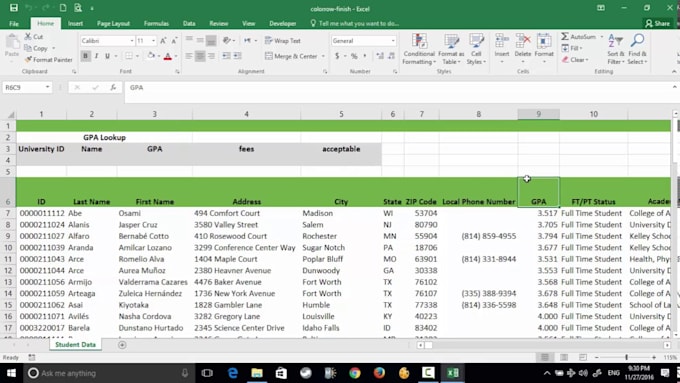The image size is (680, 383).
Task: Expand the Clear dropdown in Editing
Action: click(x=587, y=59)
